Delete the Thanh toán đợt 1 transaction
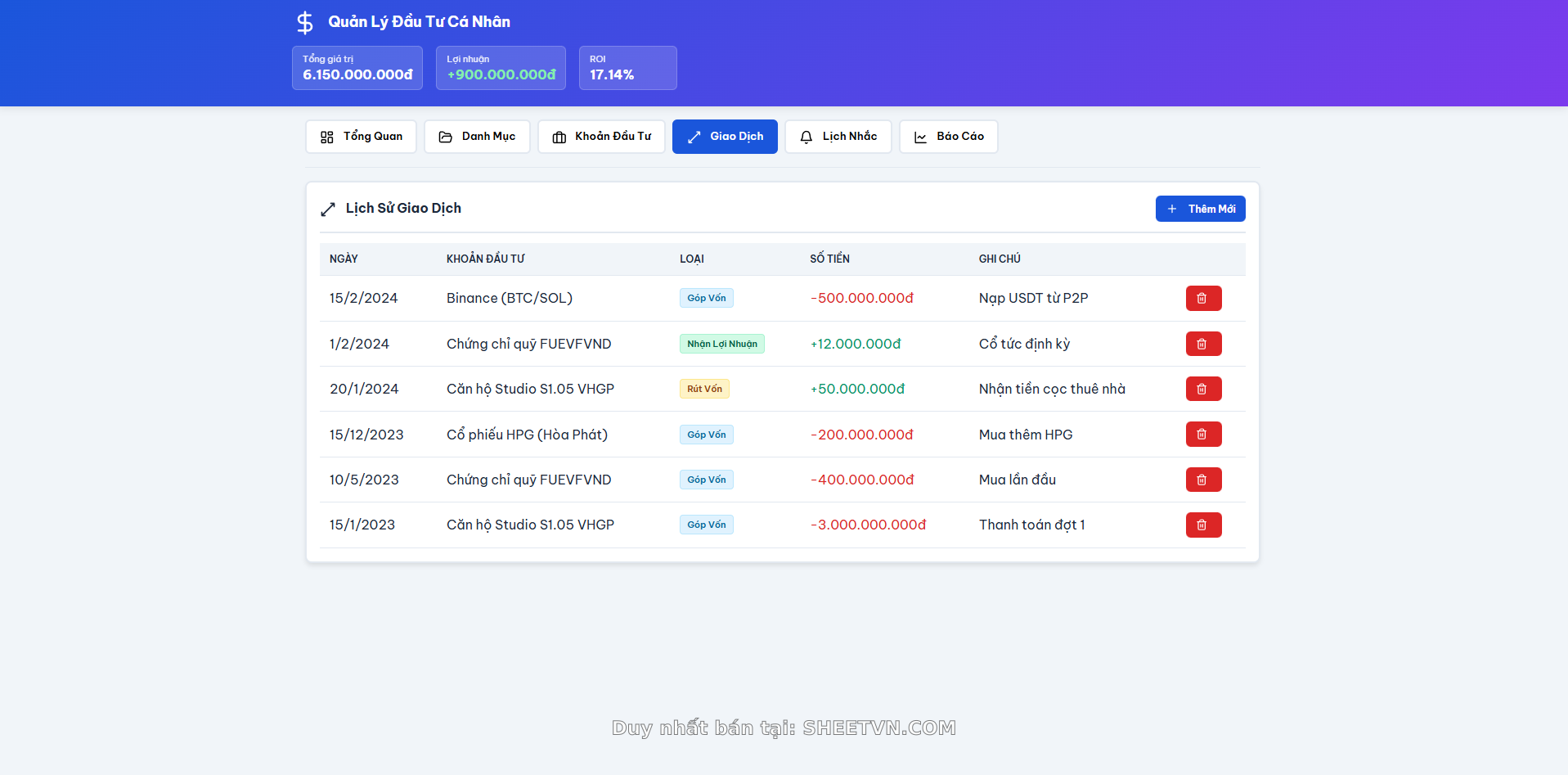 [x=1203, y=525]
